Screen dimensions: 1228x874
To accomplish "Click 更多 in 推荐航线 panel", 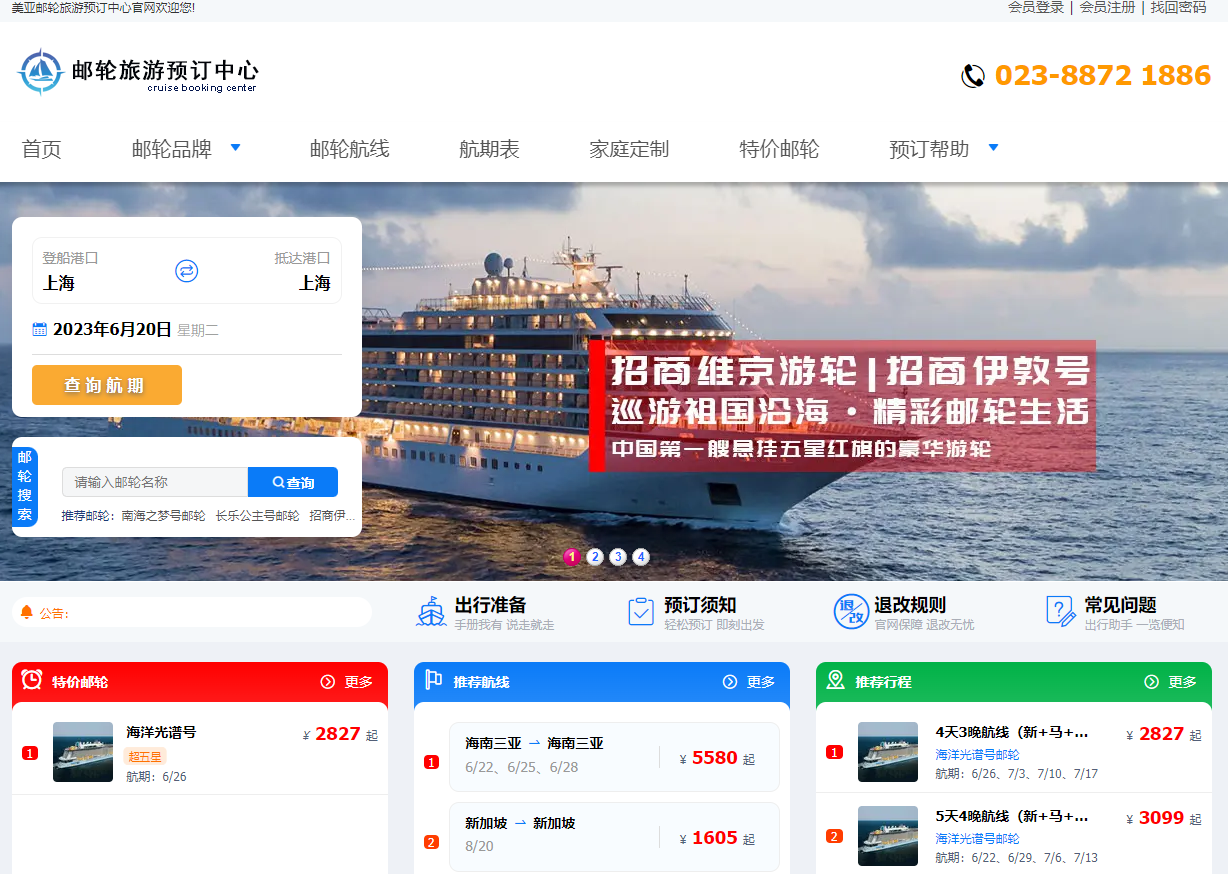I will point(761,682).
